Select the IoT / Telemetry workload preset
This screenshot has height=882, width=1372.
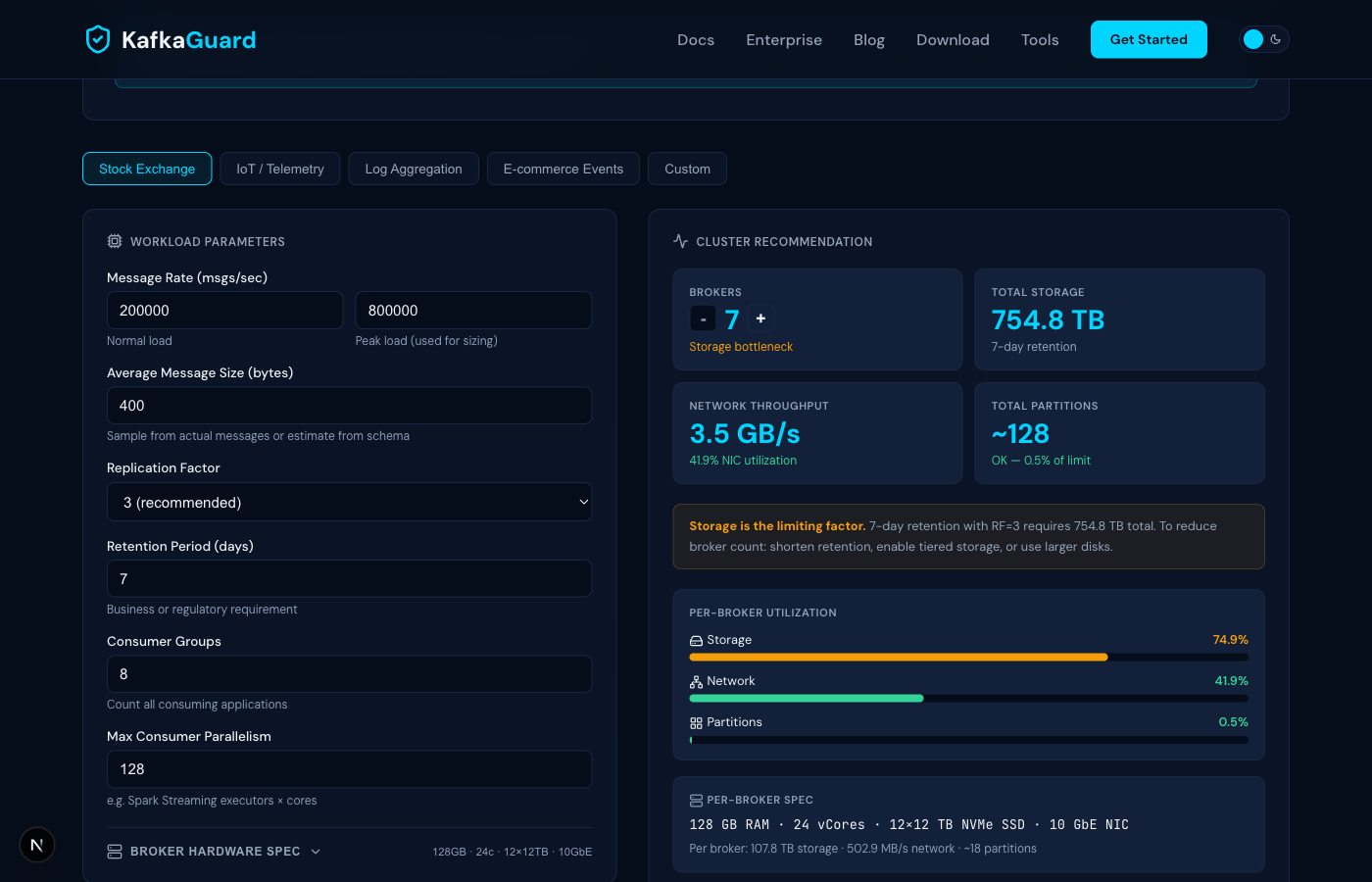(x=280, y=169)
